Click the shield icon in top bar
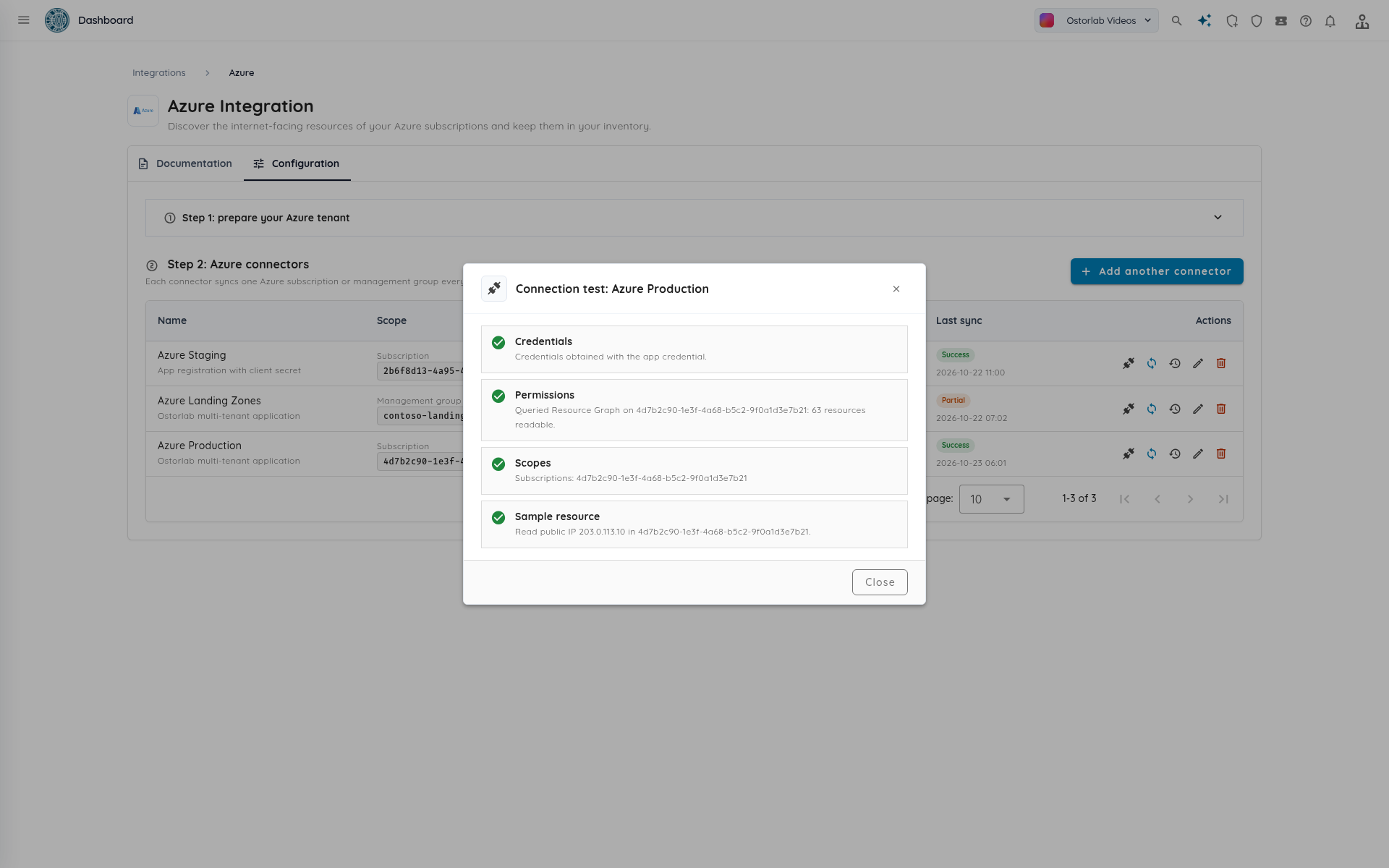This screenshot has height=868, width=1389. (1257, 21)
